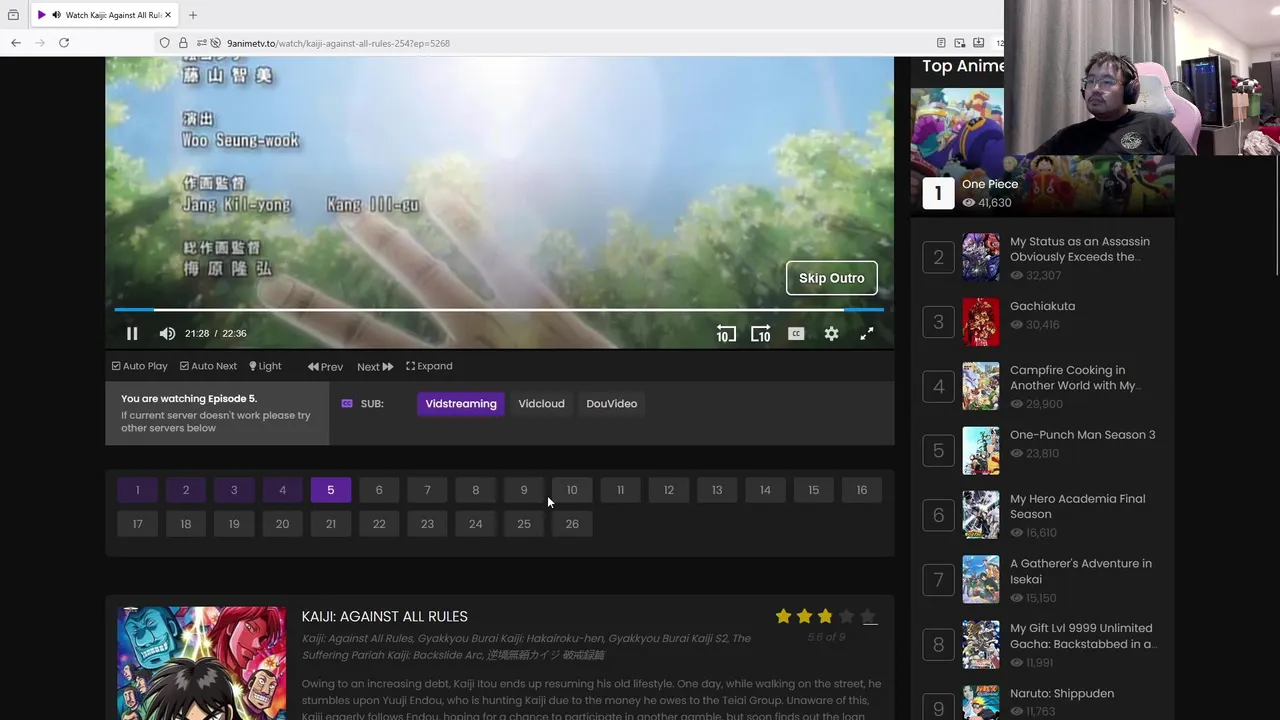Image resolution: width=1280 pixels, height=720 pixels.
Task: Open episode 10
Action: (x=572, y=490)
